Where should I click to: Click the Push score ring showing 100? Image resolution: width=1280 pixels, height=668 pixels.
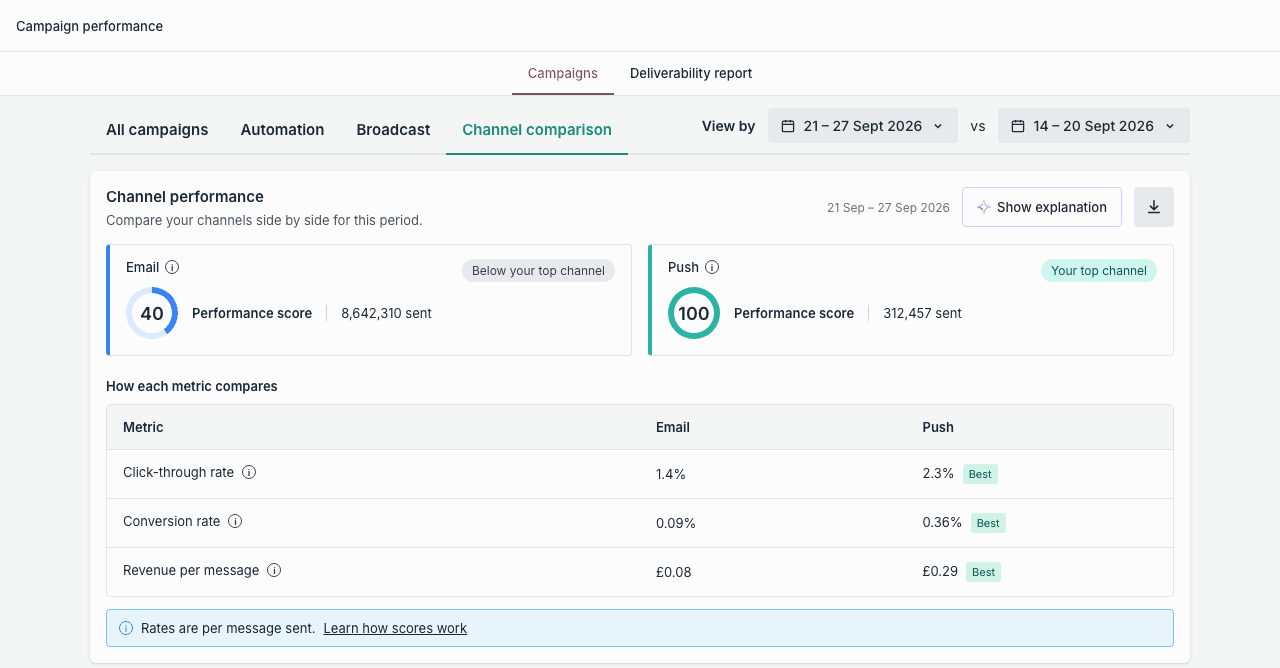tap(694, 313)
